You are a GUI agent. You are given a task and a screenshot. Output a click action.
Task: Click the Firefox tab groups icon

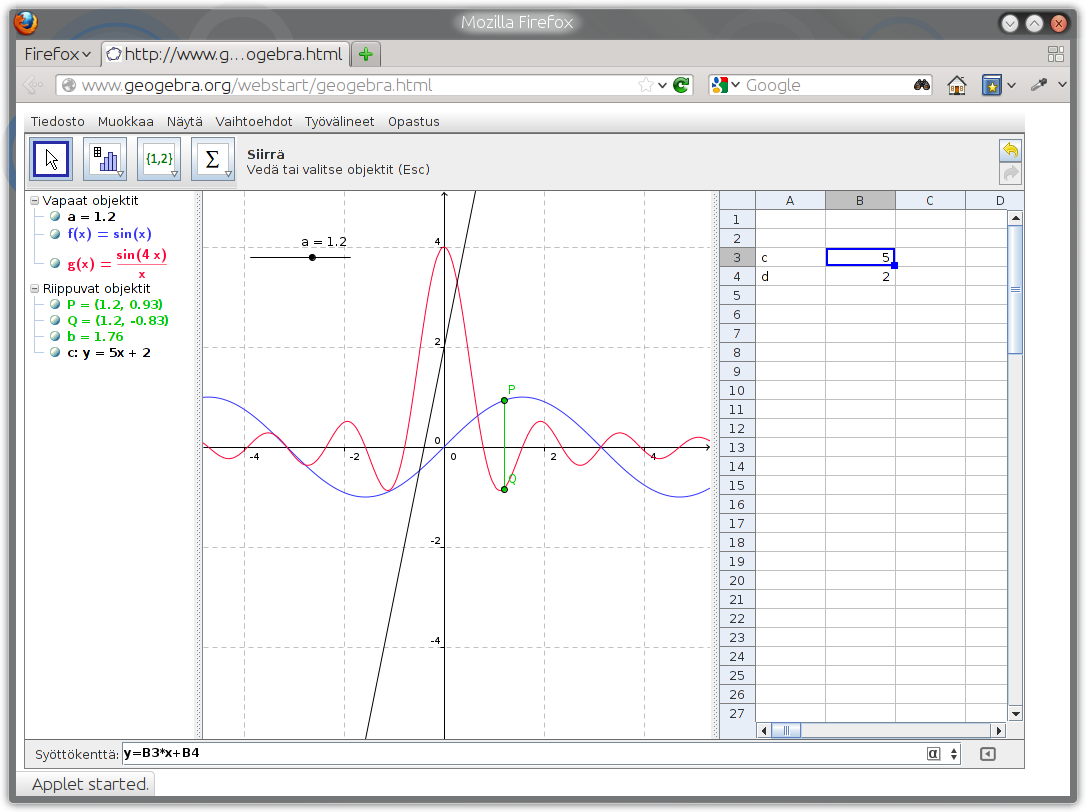point(1056,54)
